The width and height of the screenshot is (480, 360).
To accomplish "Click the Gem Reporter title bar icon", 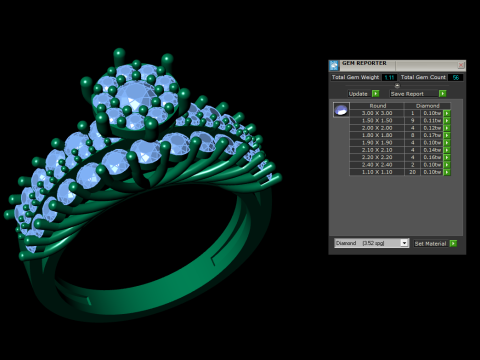I will 334,65.
